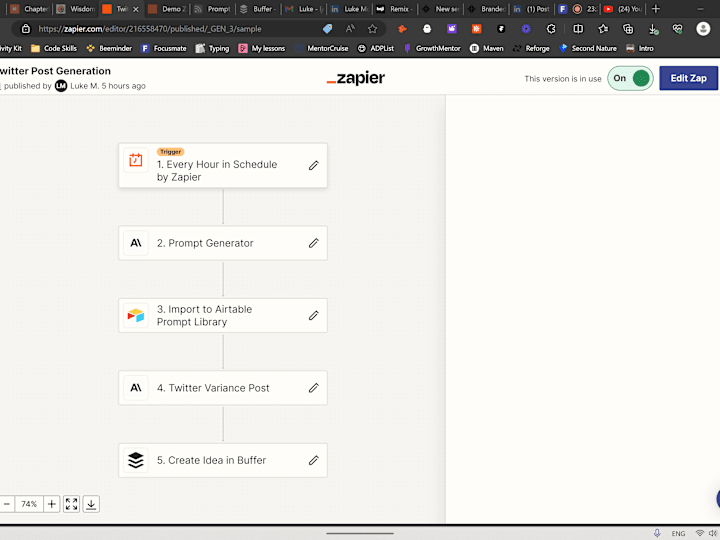
Task: Switch to the Demo Z browser tab
Action: pos(168,9)
